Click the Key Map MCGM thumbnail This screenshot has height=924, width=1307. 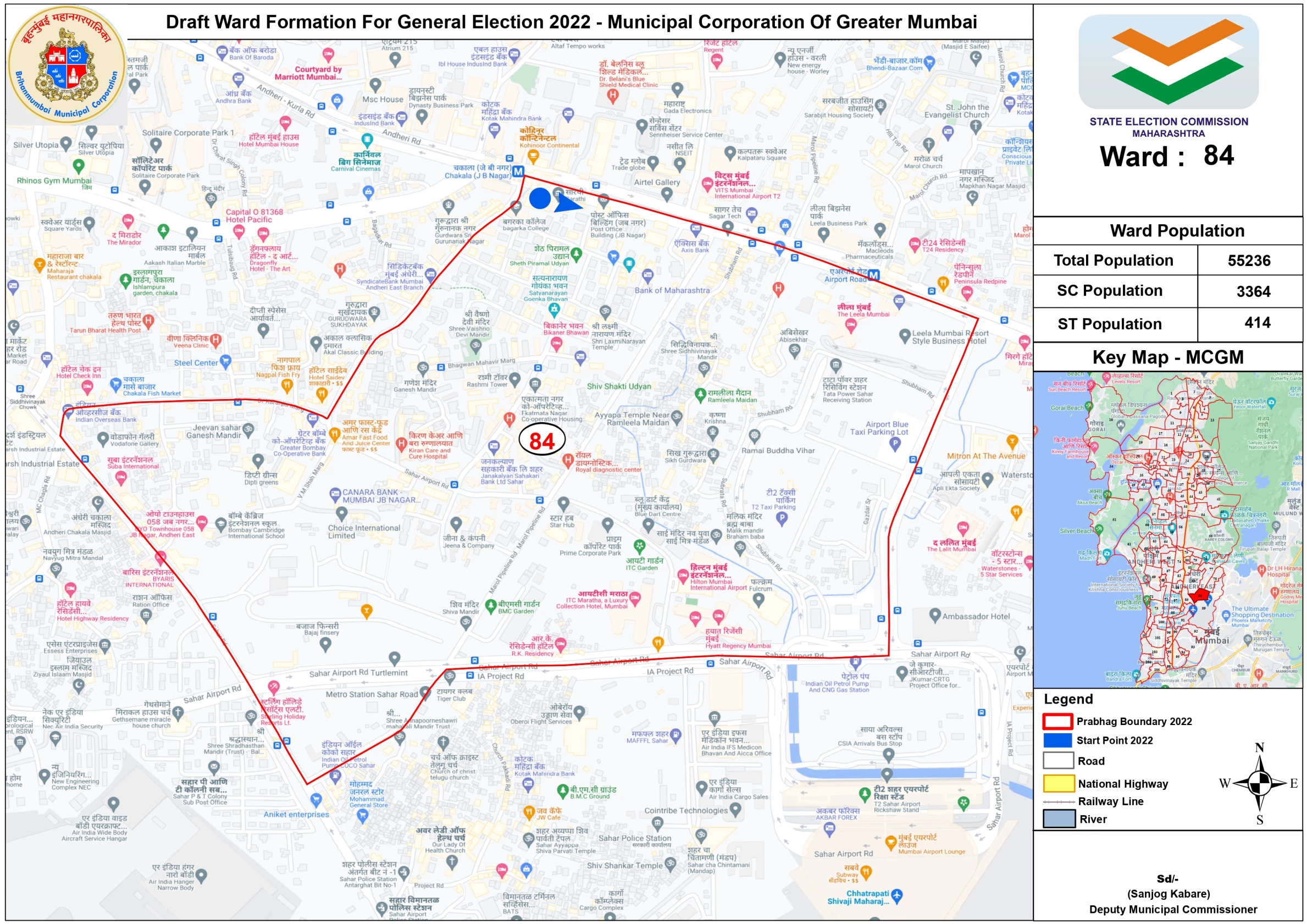click(x=1167, y=529)
